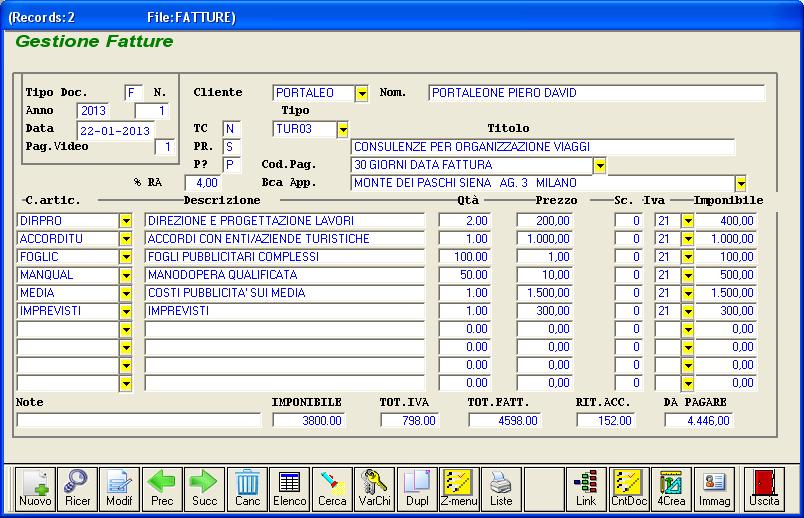Click the Imponibile value 1.000,00 for ACCORDITU
This screenshot has width=804, height=518.
pyautogui.click(x=726, y=238)
